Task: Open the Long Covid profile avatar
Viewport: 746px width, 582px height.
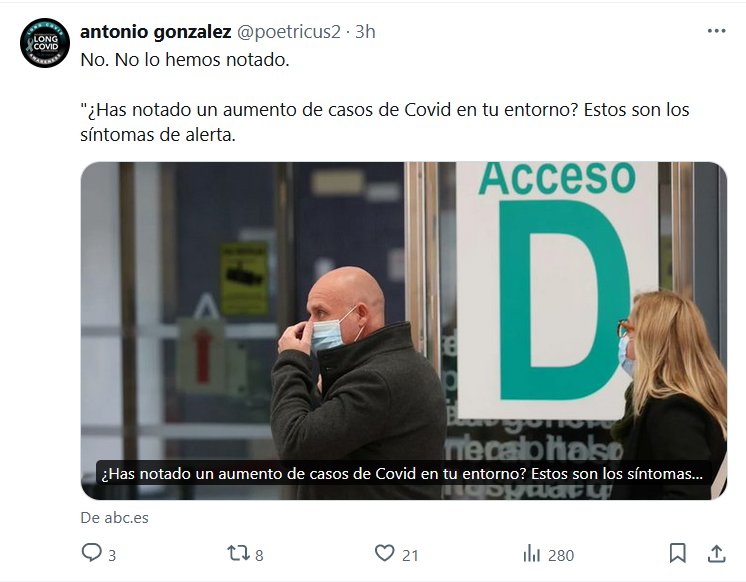Action: 45,43
